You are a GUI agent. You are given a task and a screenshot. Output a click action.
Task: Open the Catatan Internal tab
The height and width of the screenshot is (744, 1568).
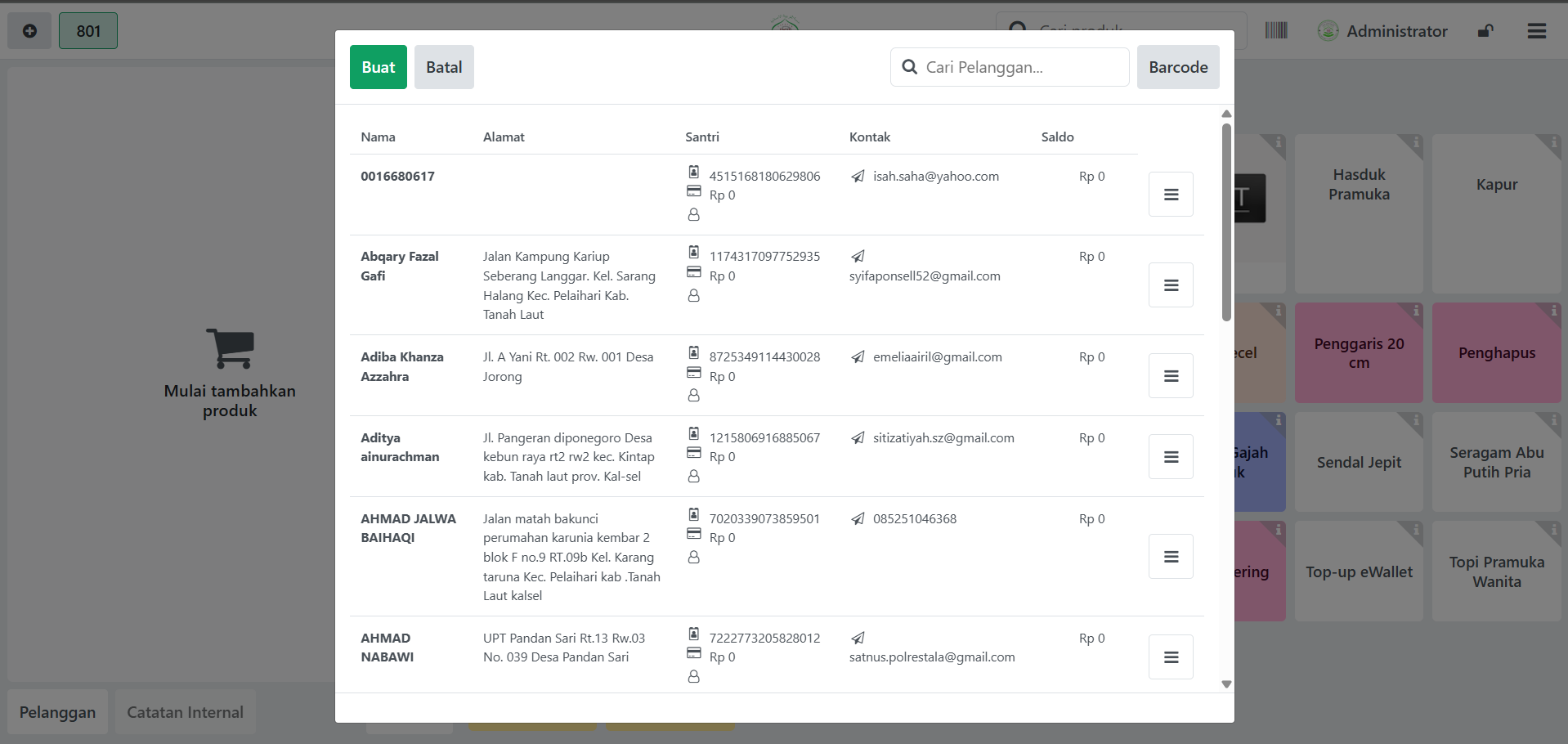click(x=185, y=712)
